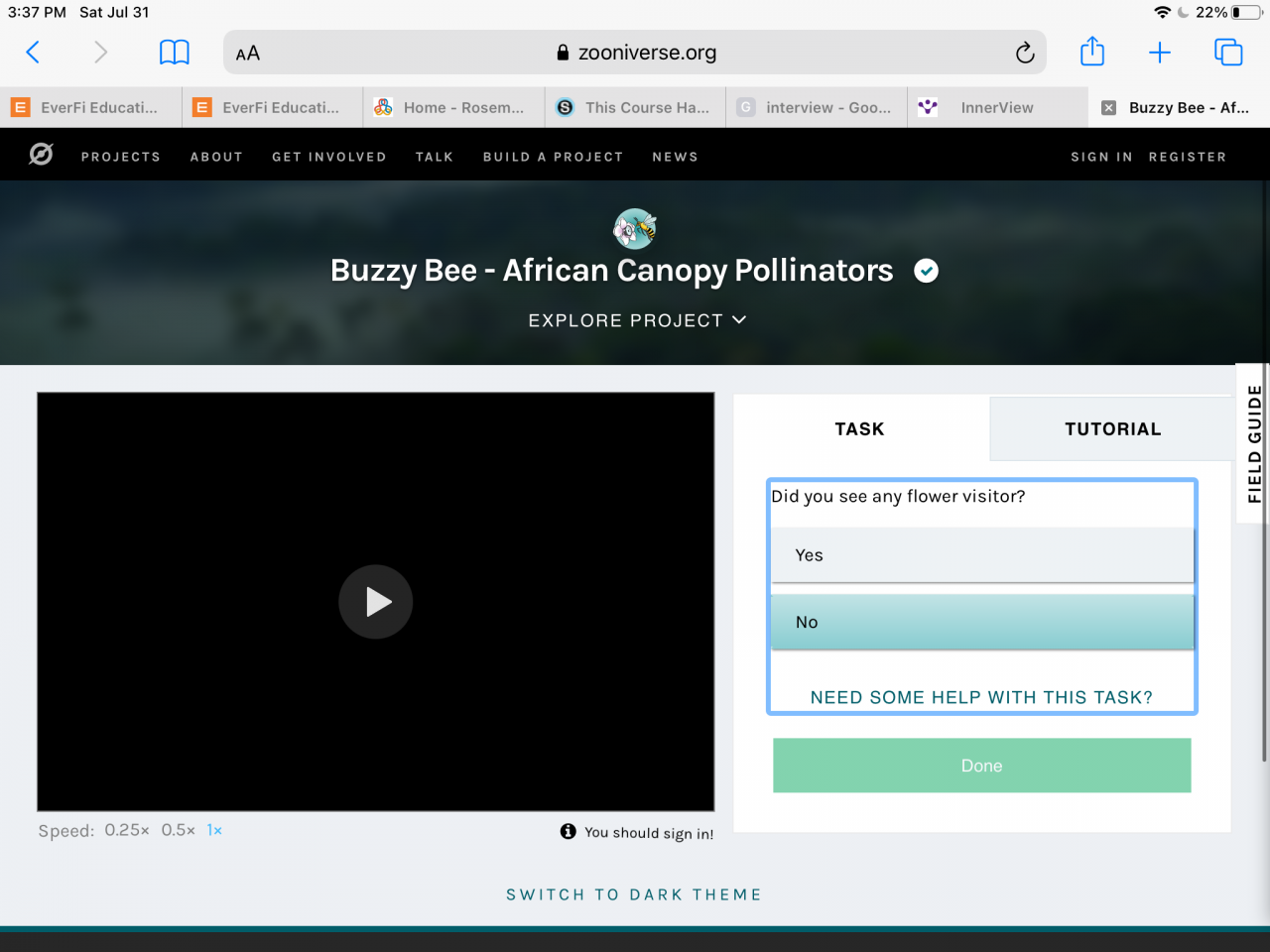The height and width of the screenshot is (952, 1270).
Task: Click the Zooniverse logo in navbar
Action: pos(41,155)
